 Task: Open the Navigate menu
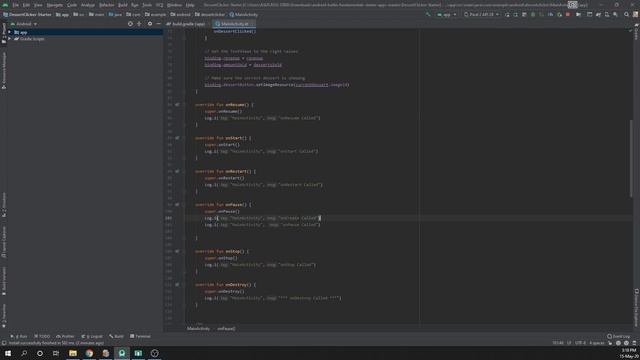(55, 5)
